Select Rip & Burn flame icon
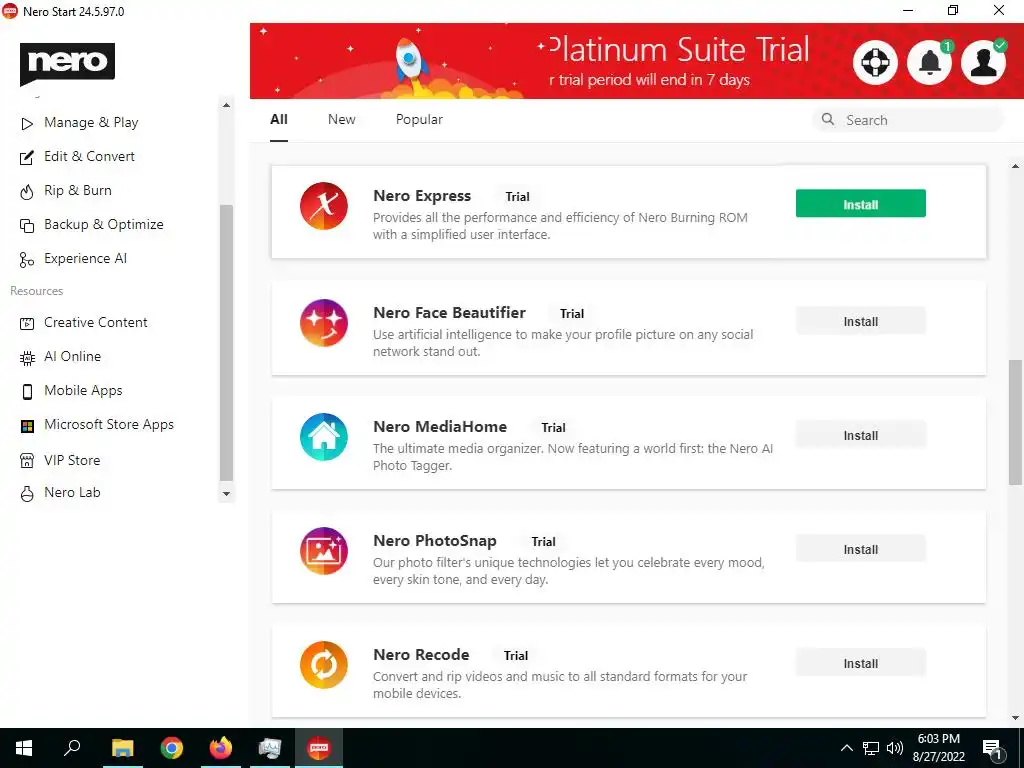 [27, 191]
